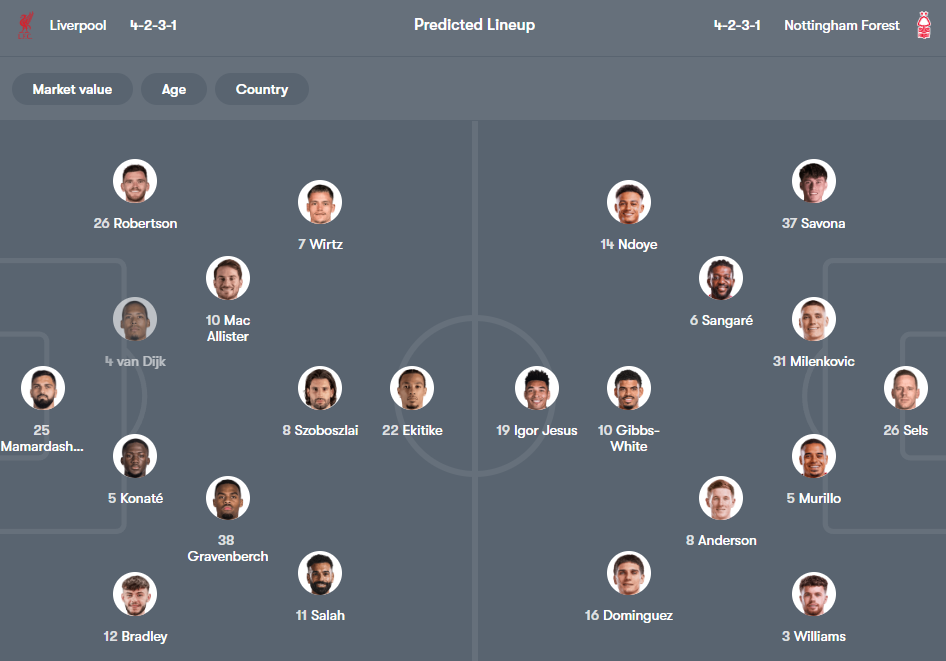Click the Nottingham Forest team name link
Viewport: 946px width, 661px height.
click(841, 25)
